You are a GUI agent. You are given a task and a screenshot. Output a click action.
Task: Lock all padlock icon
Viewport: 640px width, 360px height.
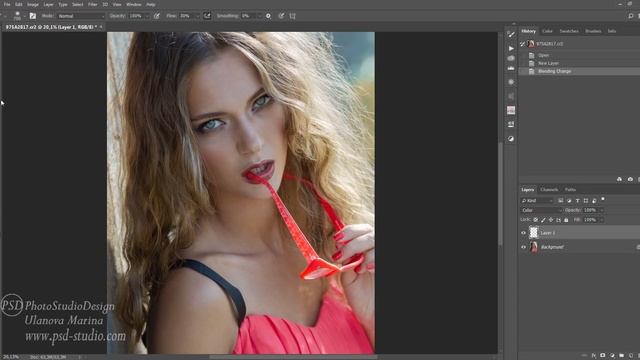pos(566,220)
